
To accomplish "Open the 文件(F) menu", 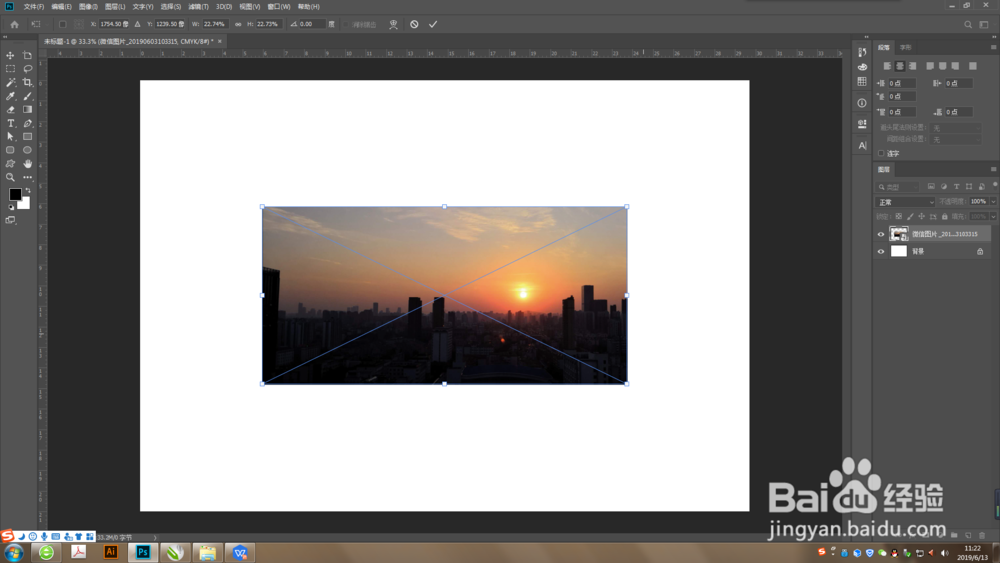I will 34,6.
